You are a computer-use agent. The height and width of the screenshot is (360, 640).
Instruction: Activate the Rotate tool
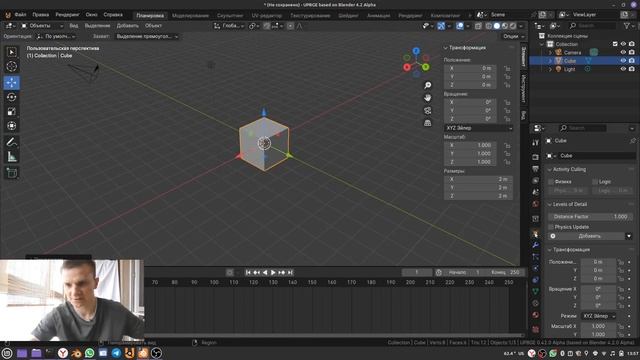pos(11,97)
